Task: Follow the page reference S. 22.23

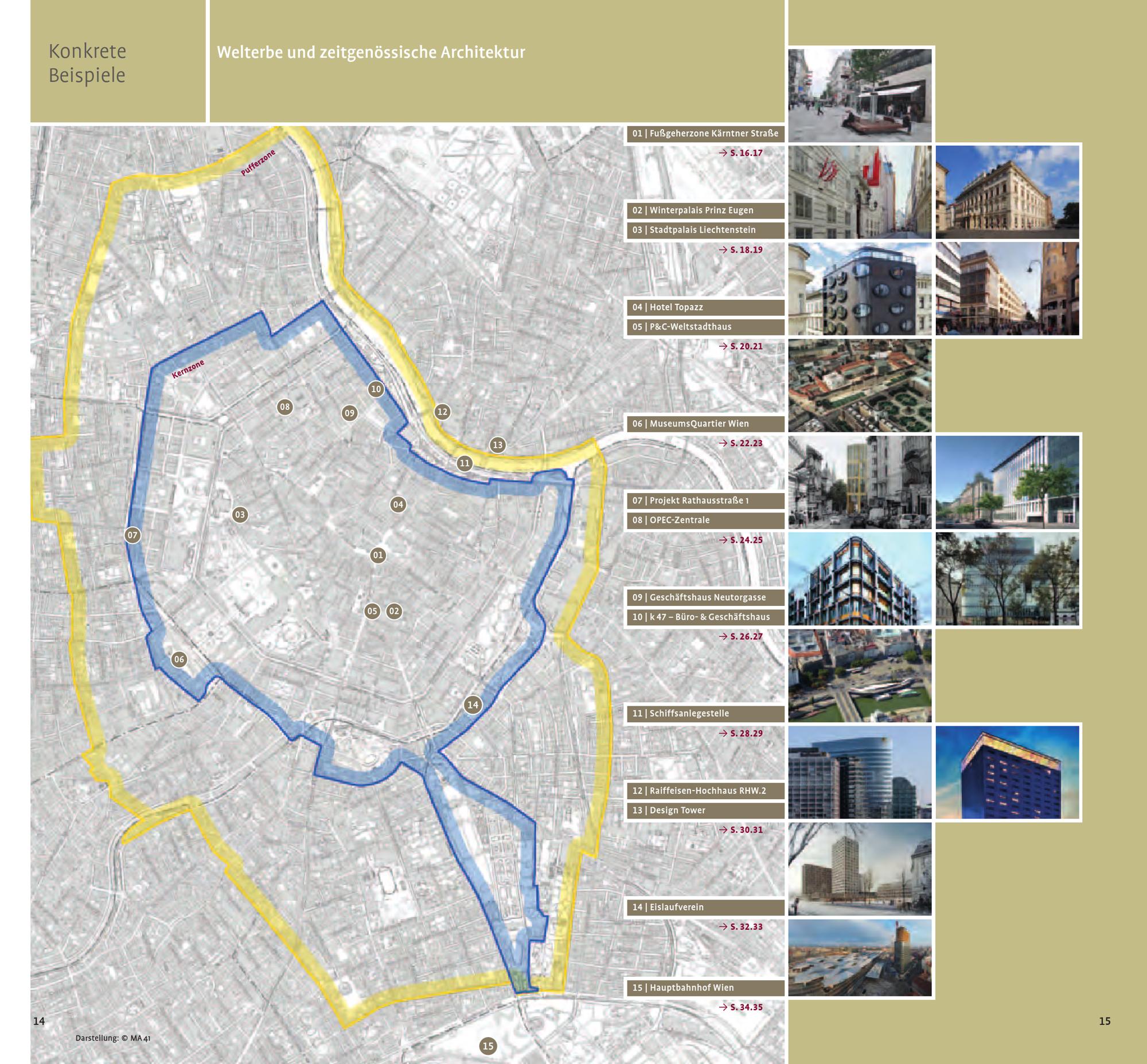Action: (x=741, y=443)
